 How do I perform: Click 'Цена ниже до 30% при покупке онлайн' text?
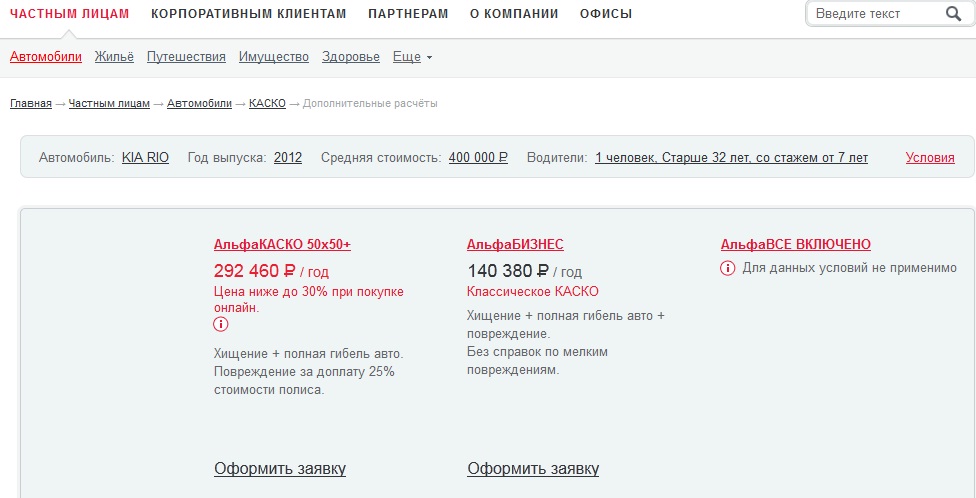309,299
